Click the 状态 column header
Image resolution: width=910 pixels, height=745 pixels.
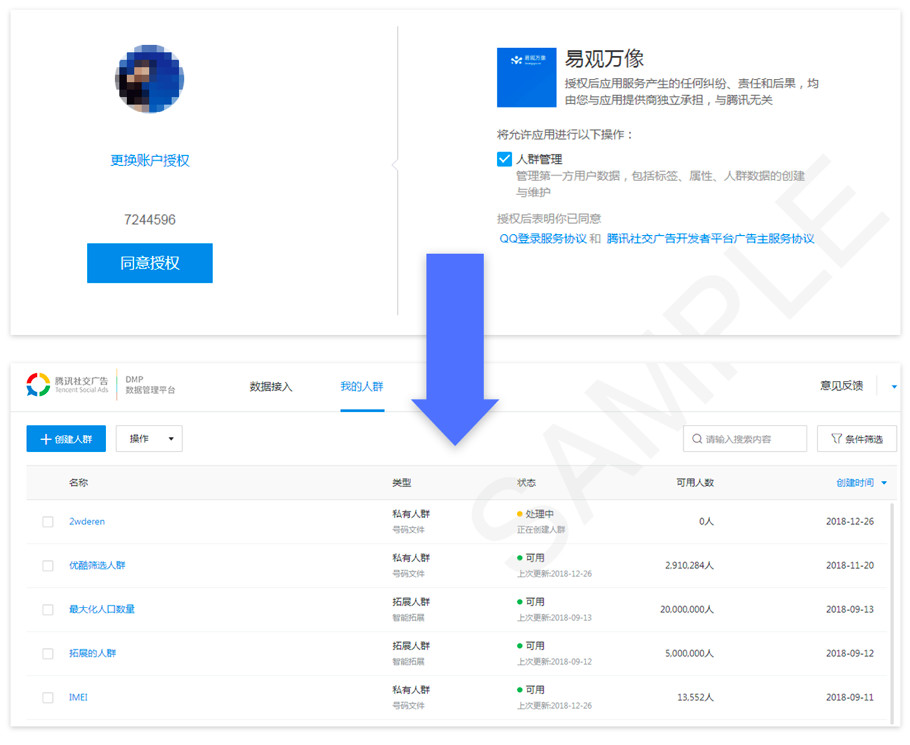tap(526, 483)
